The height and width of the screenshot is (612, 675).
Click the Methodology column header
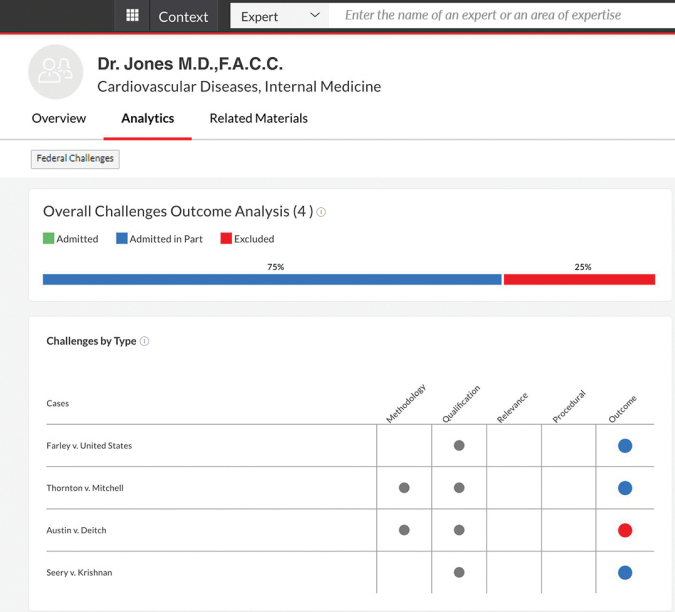pos(406,403)
